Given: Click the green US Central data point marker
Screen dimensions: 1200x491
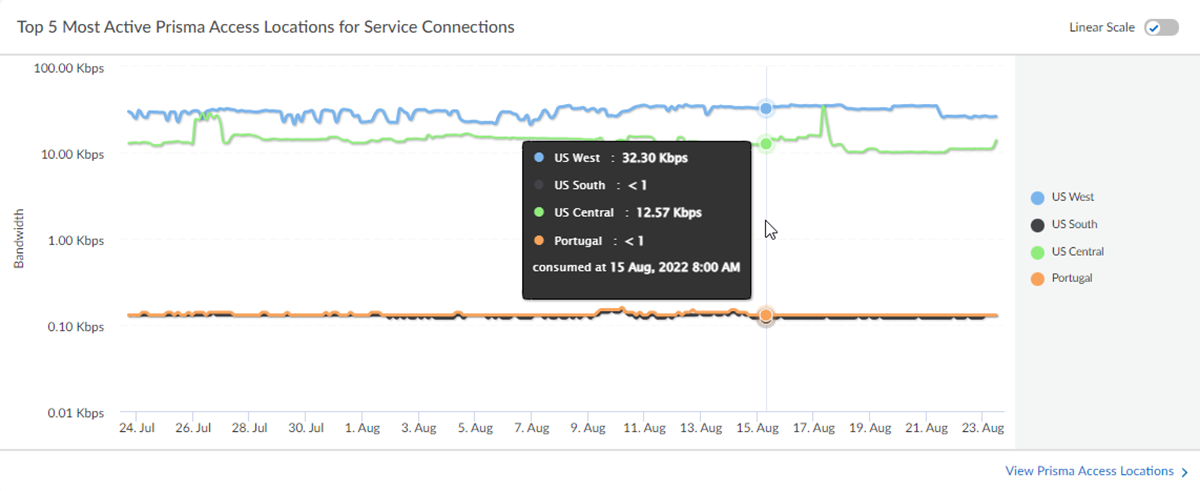Looking at the screenshot, I should [x=766, y=144].
